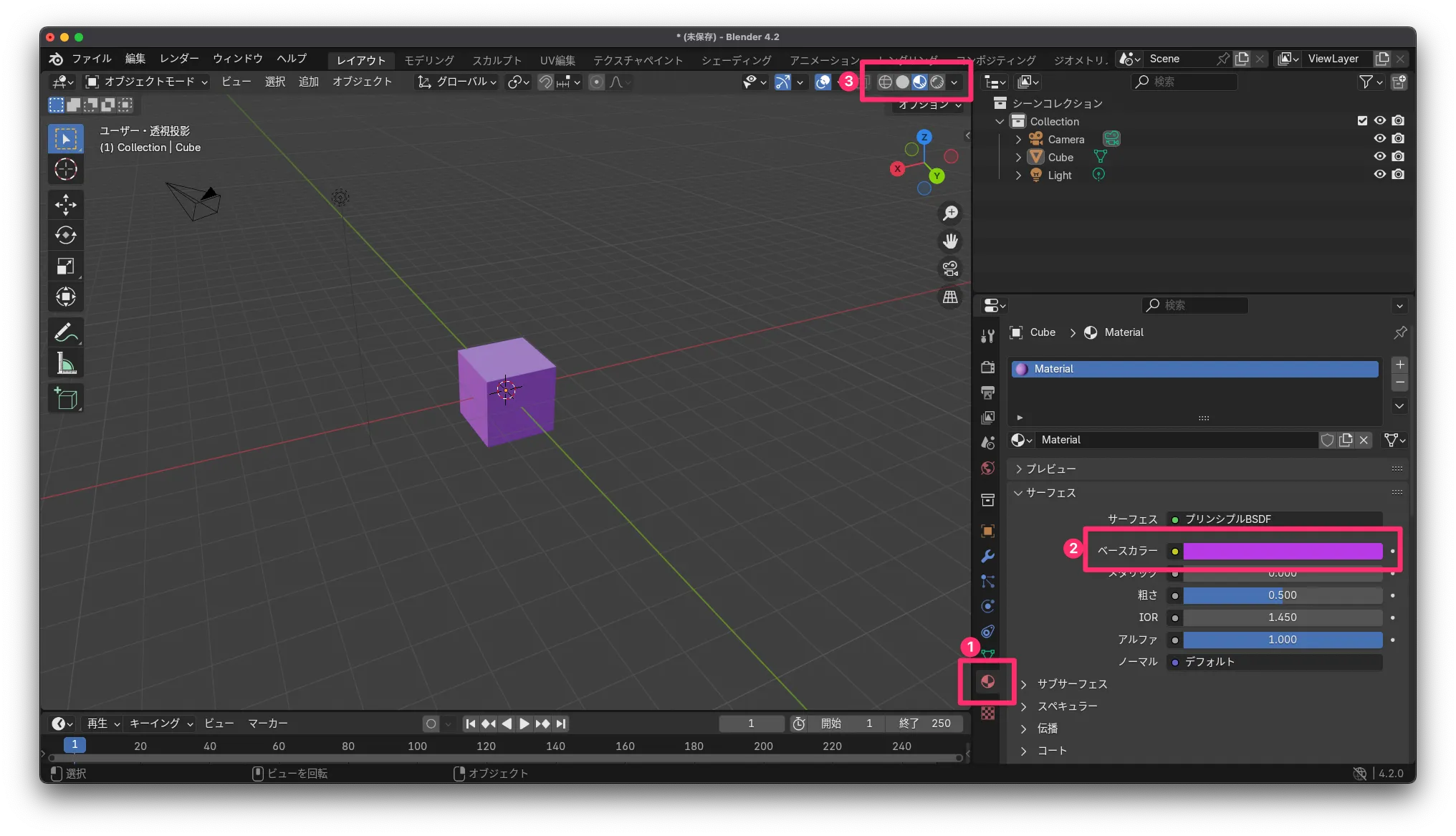Click the add material slot plus button
Viewport: 1456px width, 836px height.
1399,365
